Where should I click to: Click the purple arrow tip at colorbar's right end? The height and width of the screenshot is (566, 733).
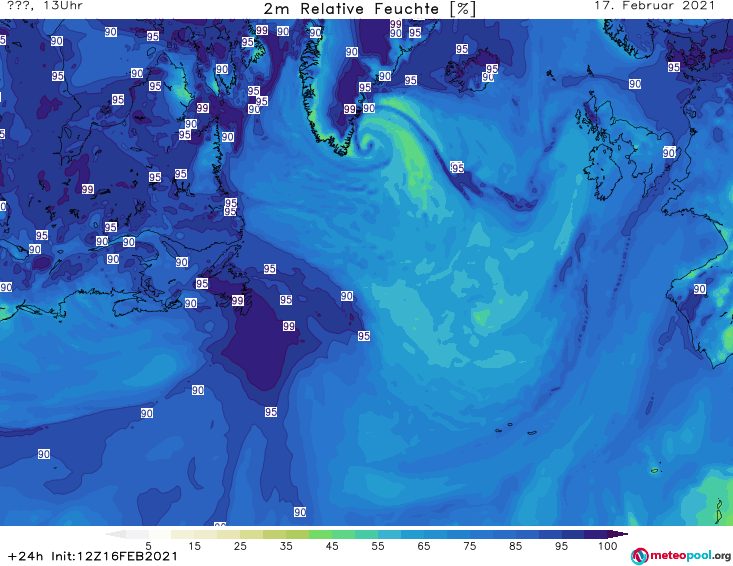619,534
